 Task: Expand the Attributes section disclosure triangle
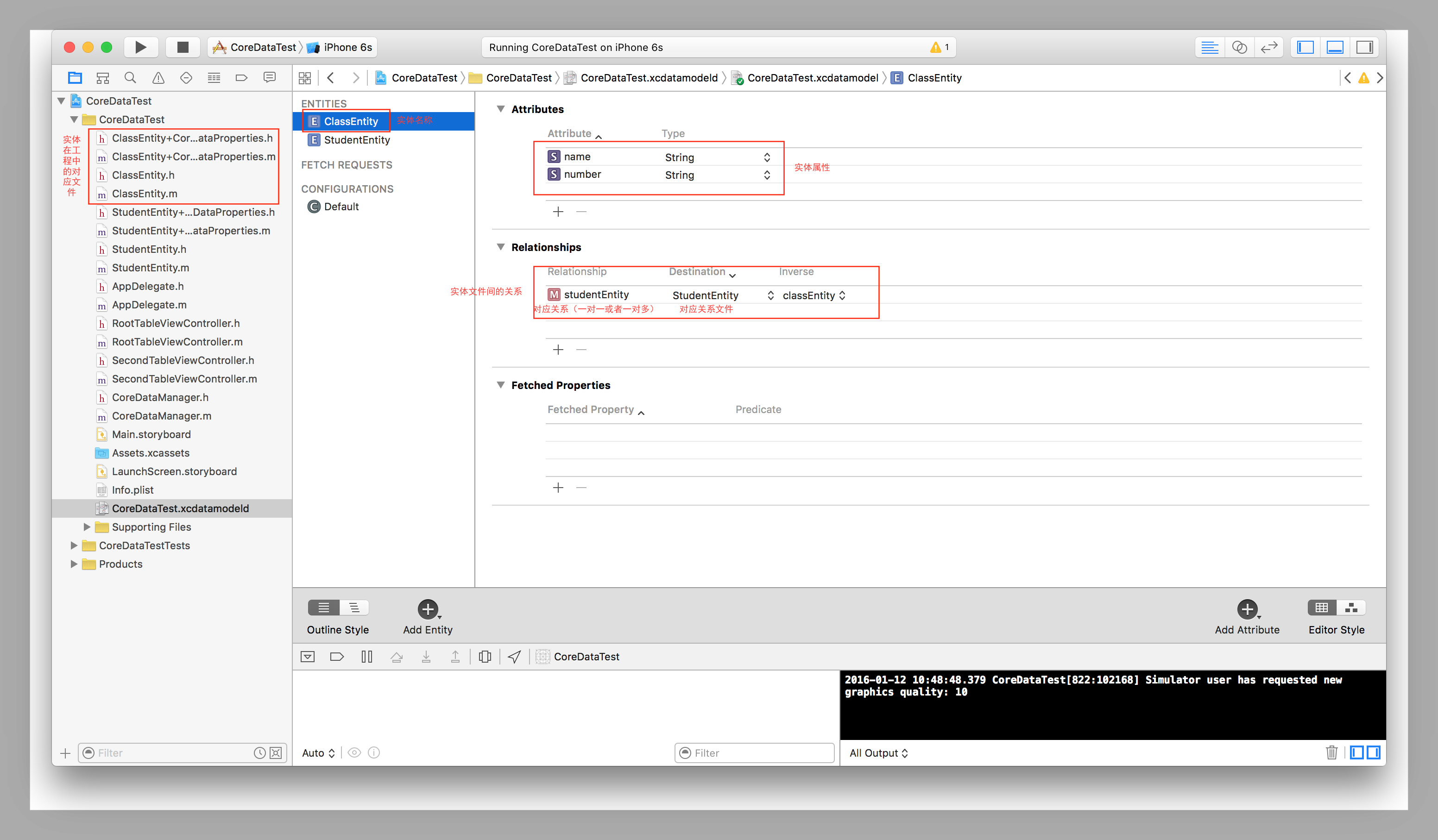click(500, 109)
